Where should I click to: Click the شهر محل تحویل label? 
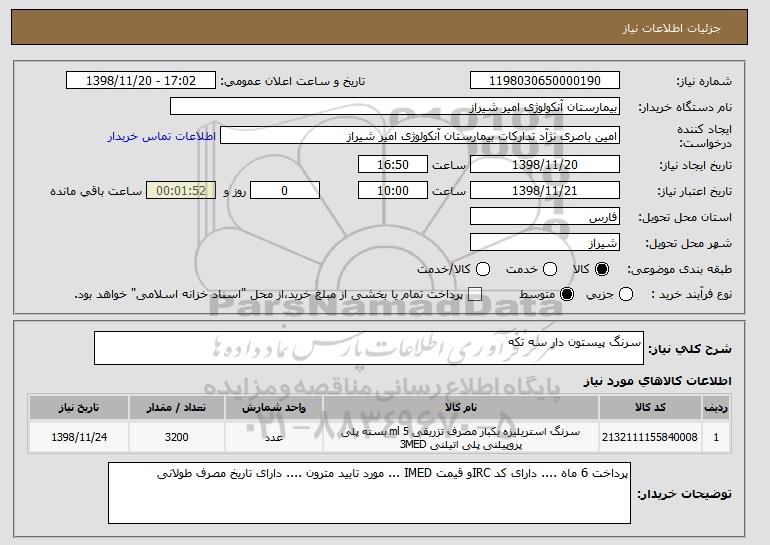[x=688, y=243]
